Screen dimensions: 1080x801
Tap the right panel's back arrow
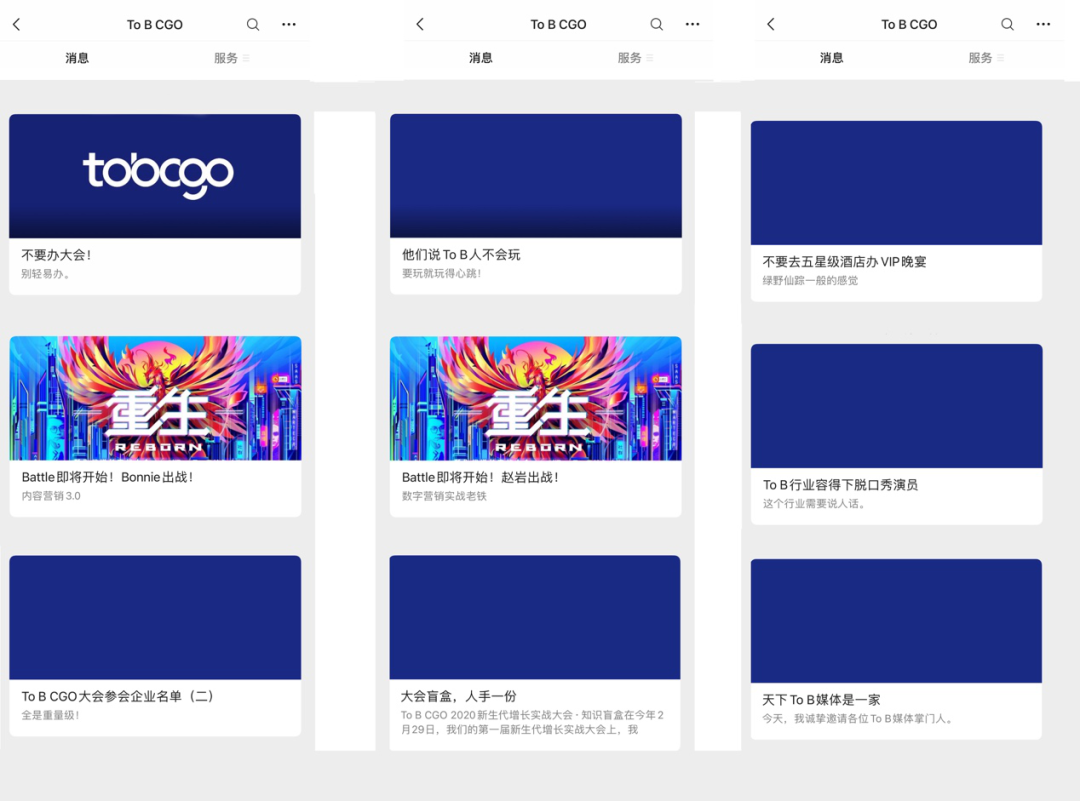(x=771, y=23)
